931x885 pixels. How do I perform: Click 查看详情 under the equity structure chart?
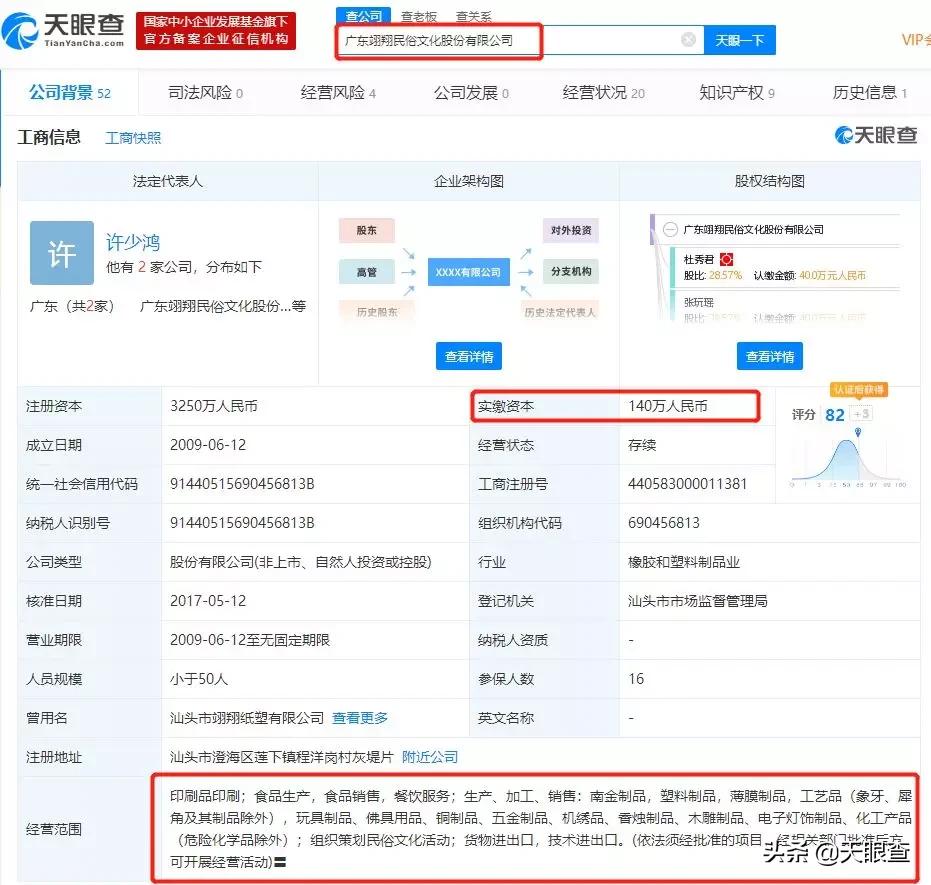(x=769, y=355)
